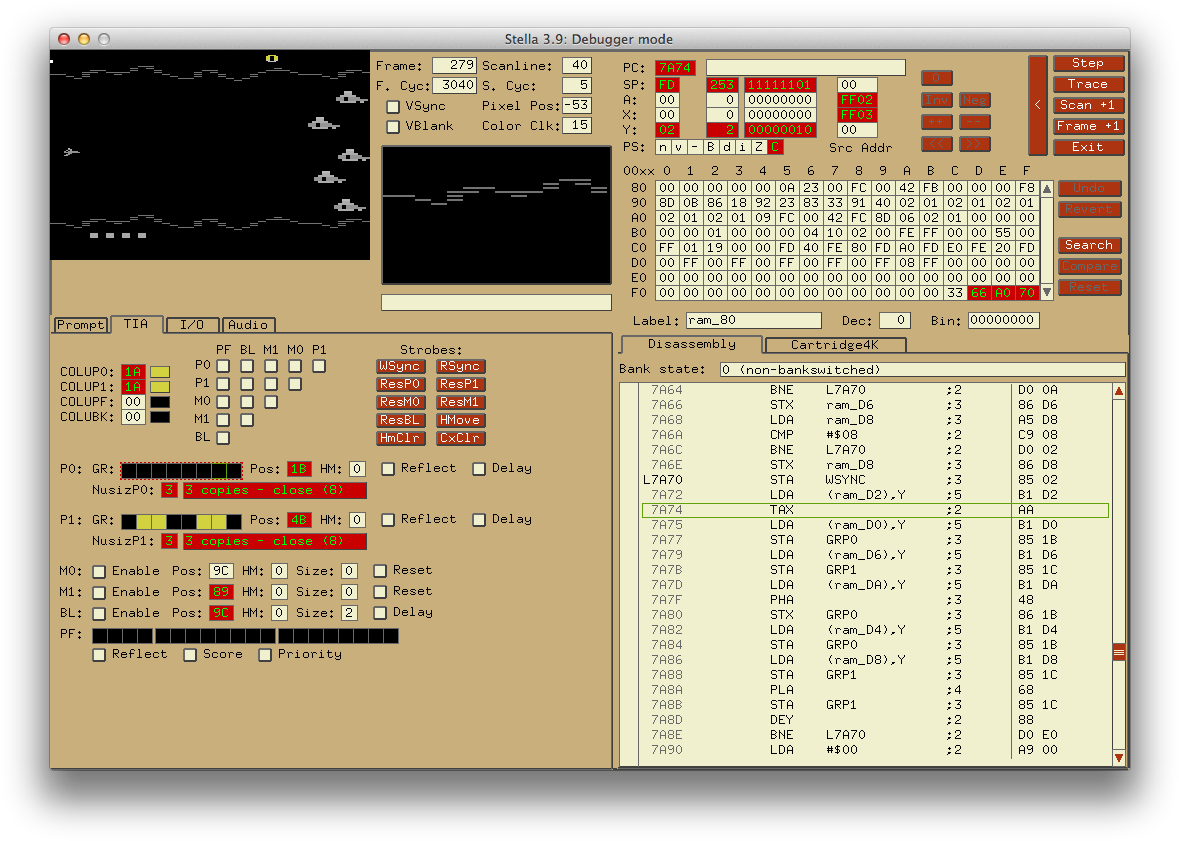This screenshot has width=1179, height=841.
Task: Click the COLUP0 value field 1A
Action: click(x=133, y=372)
